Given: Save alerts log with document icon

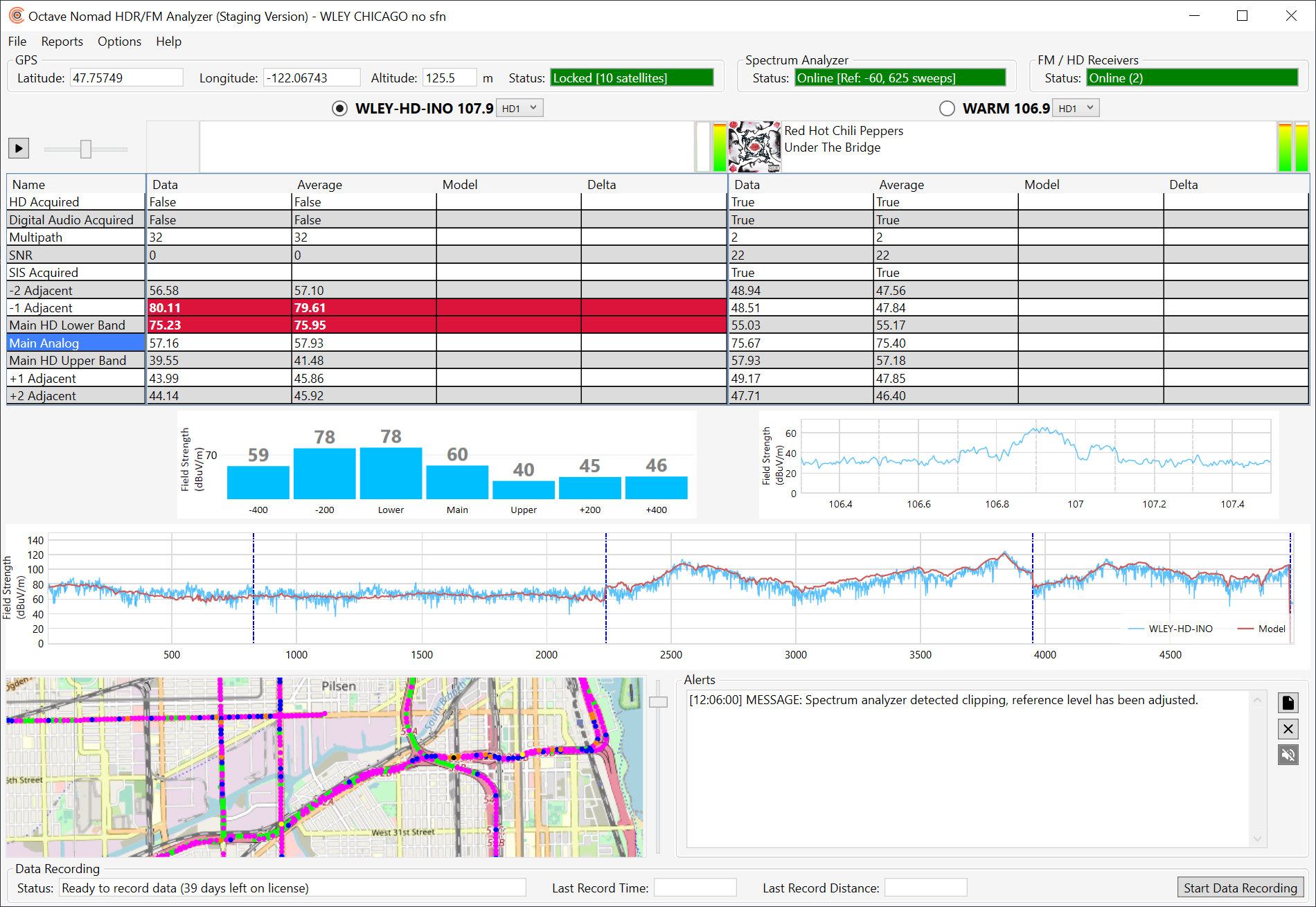Looking at the screenshot, I should tap(1288, 703).
